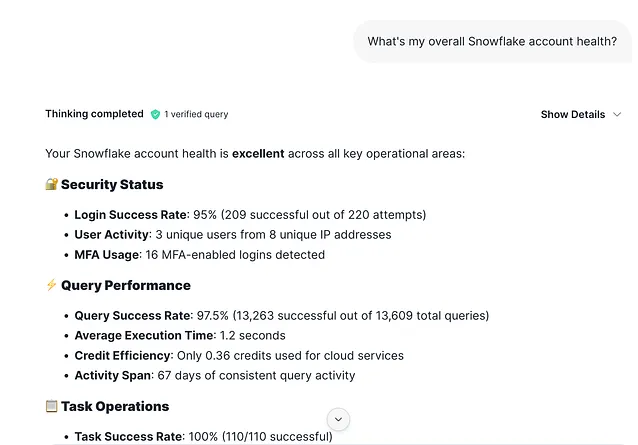This screenshot has height=445, width=638.
Task: Click the green verified query shield icon
Action: [155, 115]
